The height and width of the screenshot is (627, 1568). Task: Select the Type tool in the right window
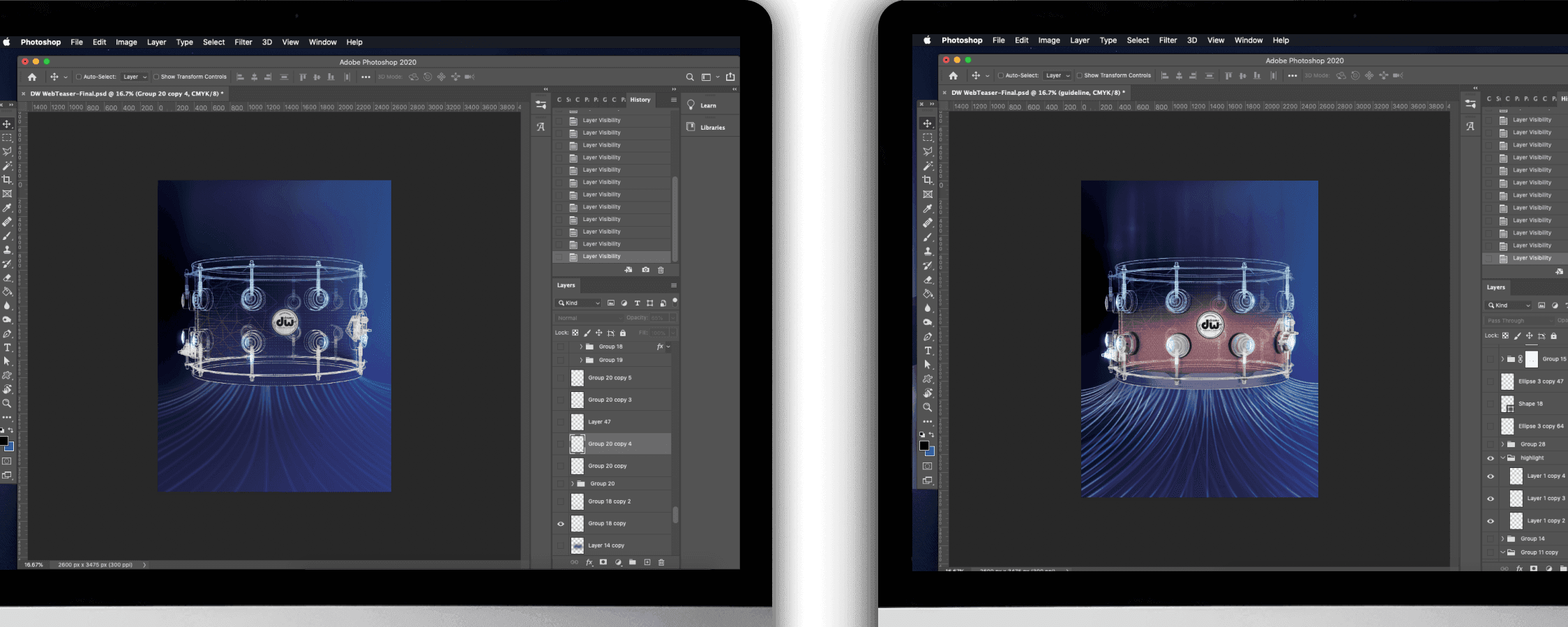pos(928,350)
